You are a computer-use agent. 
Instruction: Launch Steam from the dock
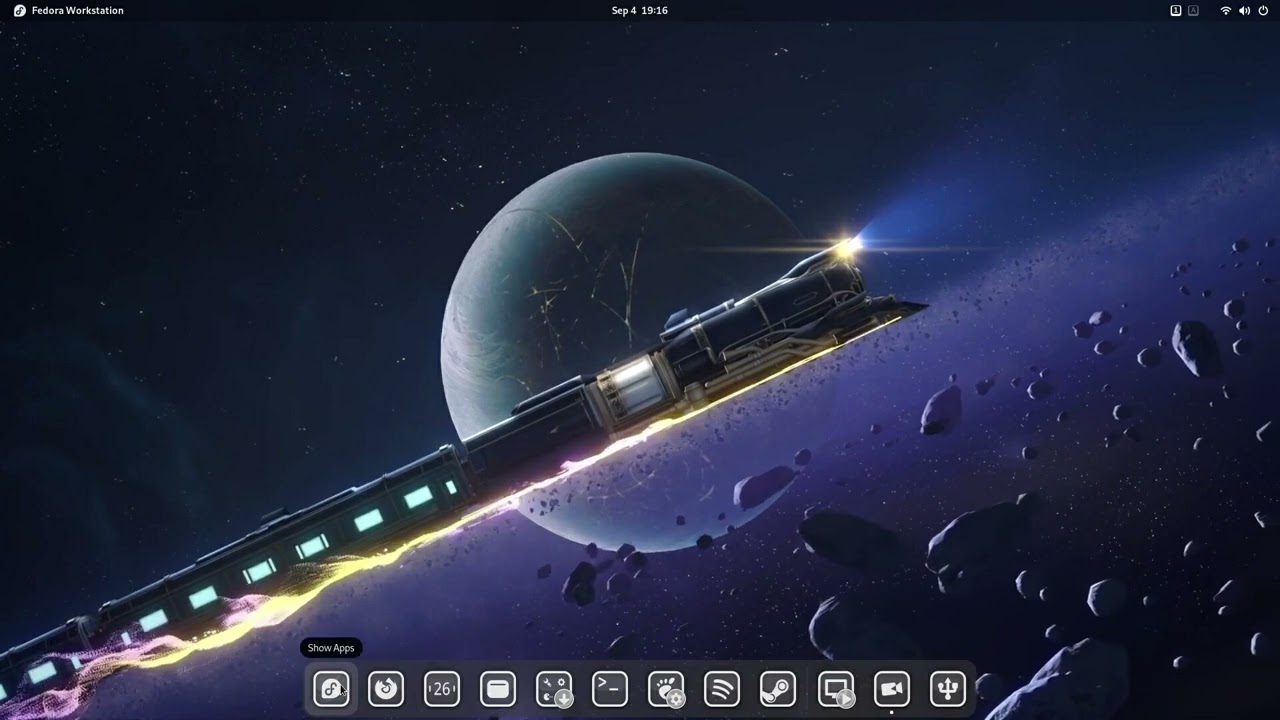[778, 688]
